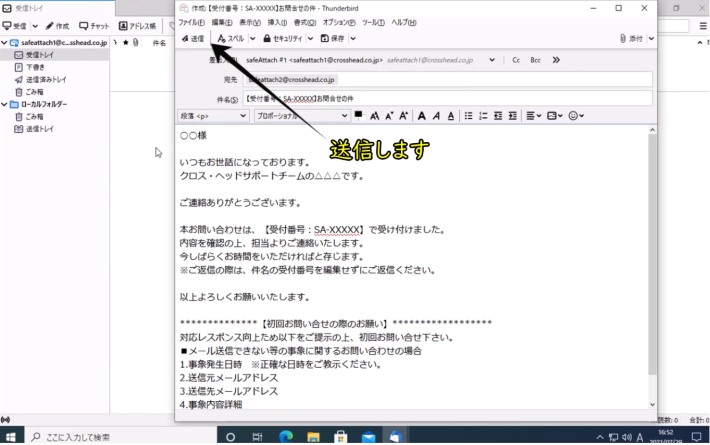710x445 pixels.
Task: Save the draft with 保存 button
Action: point(332,38)
